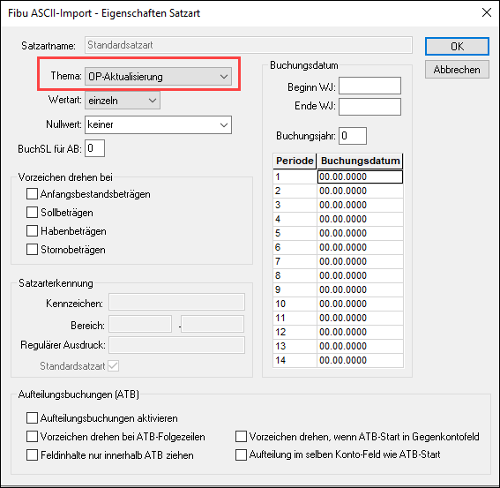This screenshot has height=488, width=500.
Task: Click the Periode 7 row number cell
Action: [x=295, y=261]
